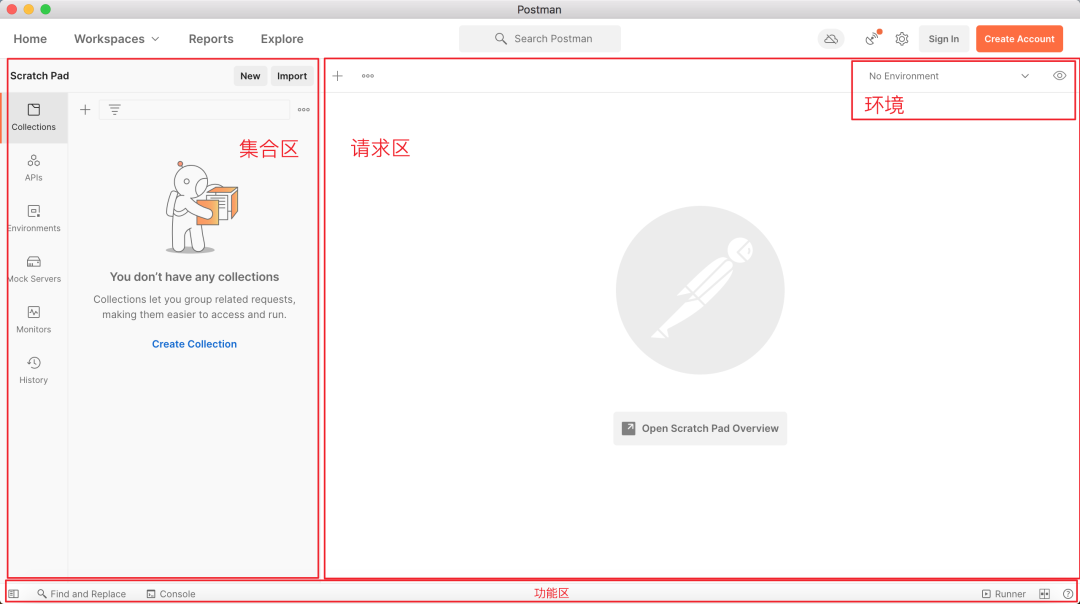Open the capture requests satellite icon
1080x604 pixels.
[x=872, y=39]
